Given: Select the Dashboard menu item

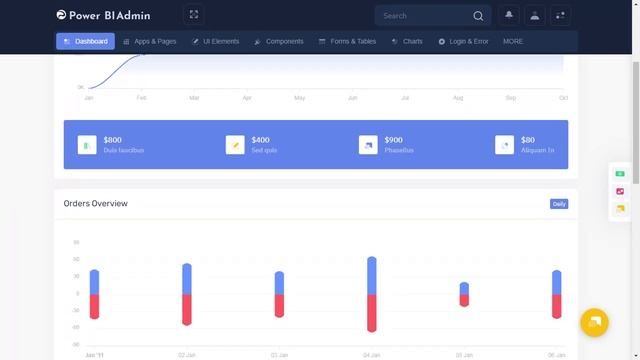Looking at the screenshot, I should click(x=85, y=41).
